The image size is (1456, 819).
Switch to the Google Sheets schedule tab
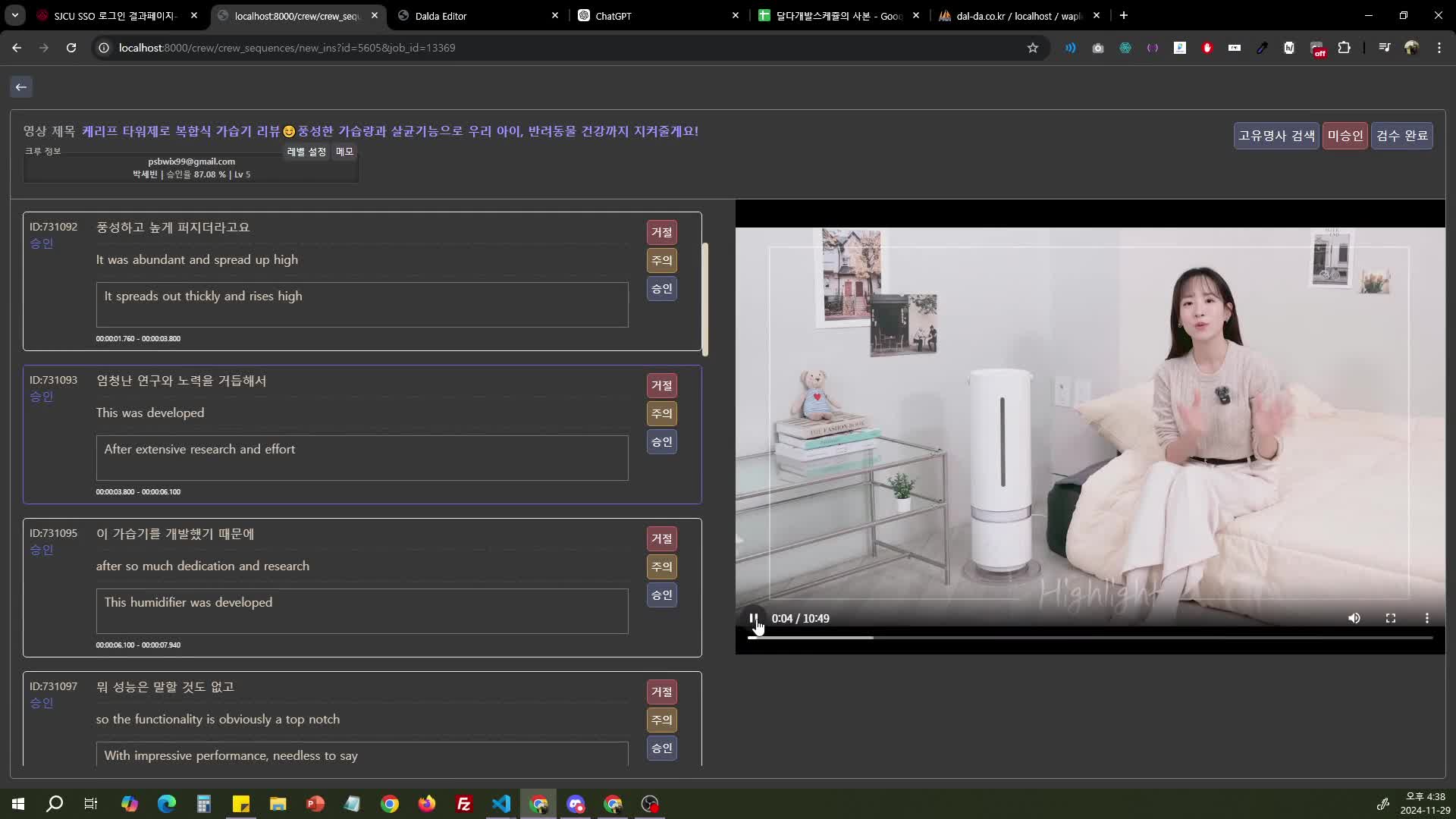coord(838,16)
